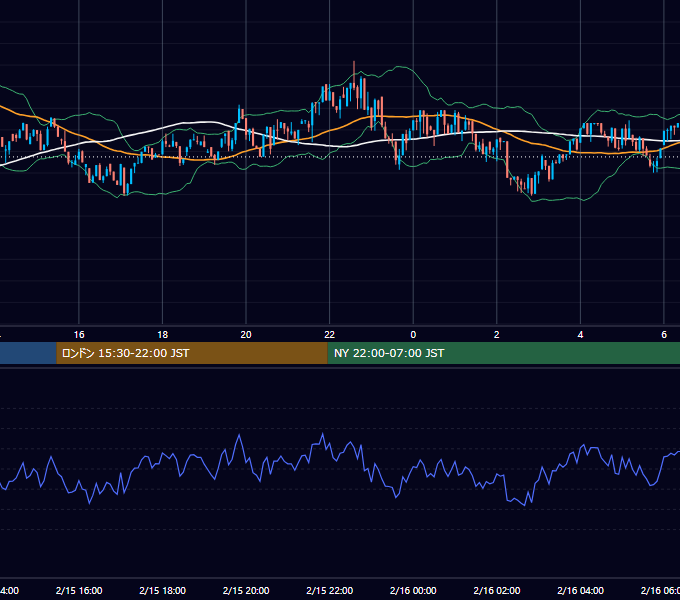Click the 6 hour label on price chart axis
Viewport: 680px width, 600px height.
coord(664,335)
